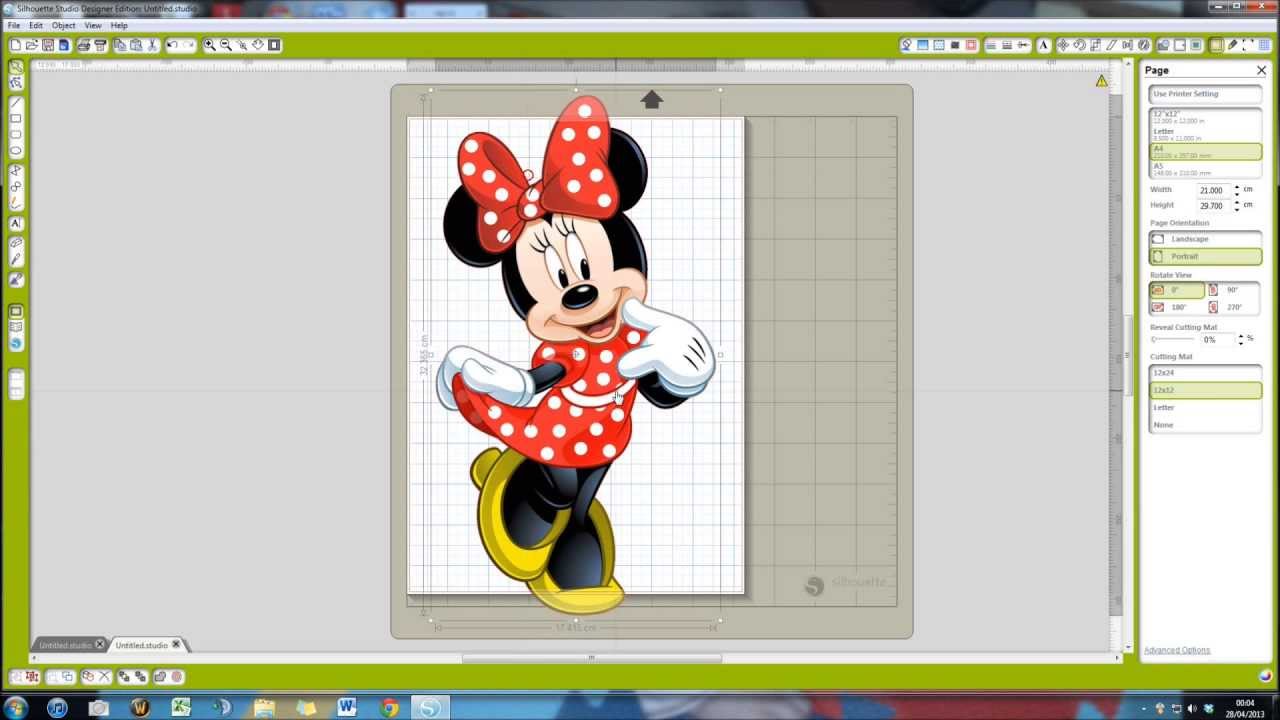This screenshot has width=1280, height=720.
Task: Select the Eraser tool
Action: pyautogui.click(x=16, y=243)
